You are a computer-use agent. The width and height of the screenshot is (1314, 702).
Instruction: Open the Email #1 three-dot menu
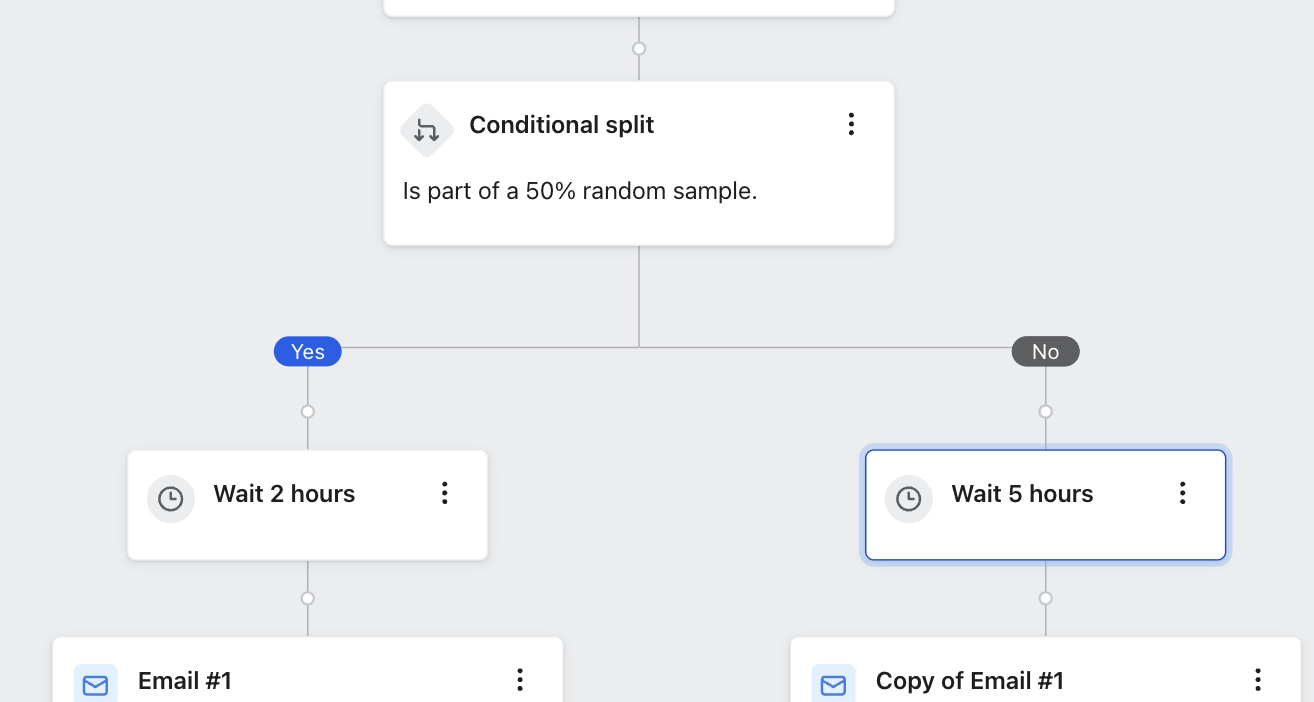tap(520, 680)
